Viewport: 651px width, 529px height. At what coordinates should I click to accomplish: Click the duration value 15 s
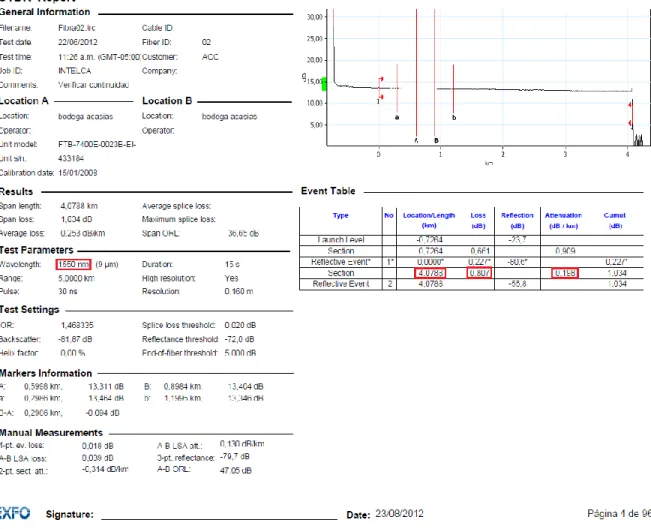pos(232,264)
